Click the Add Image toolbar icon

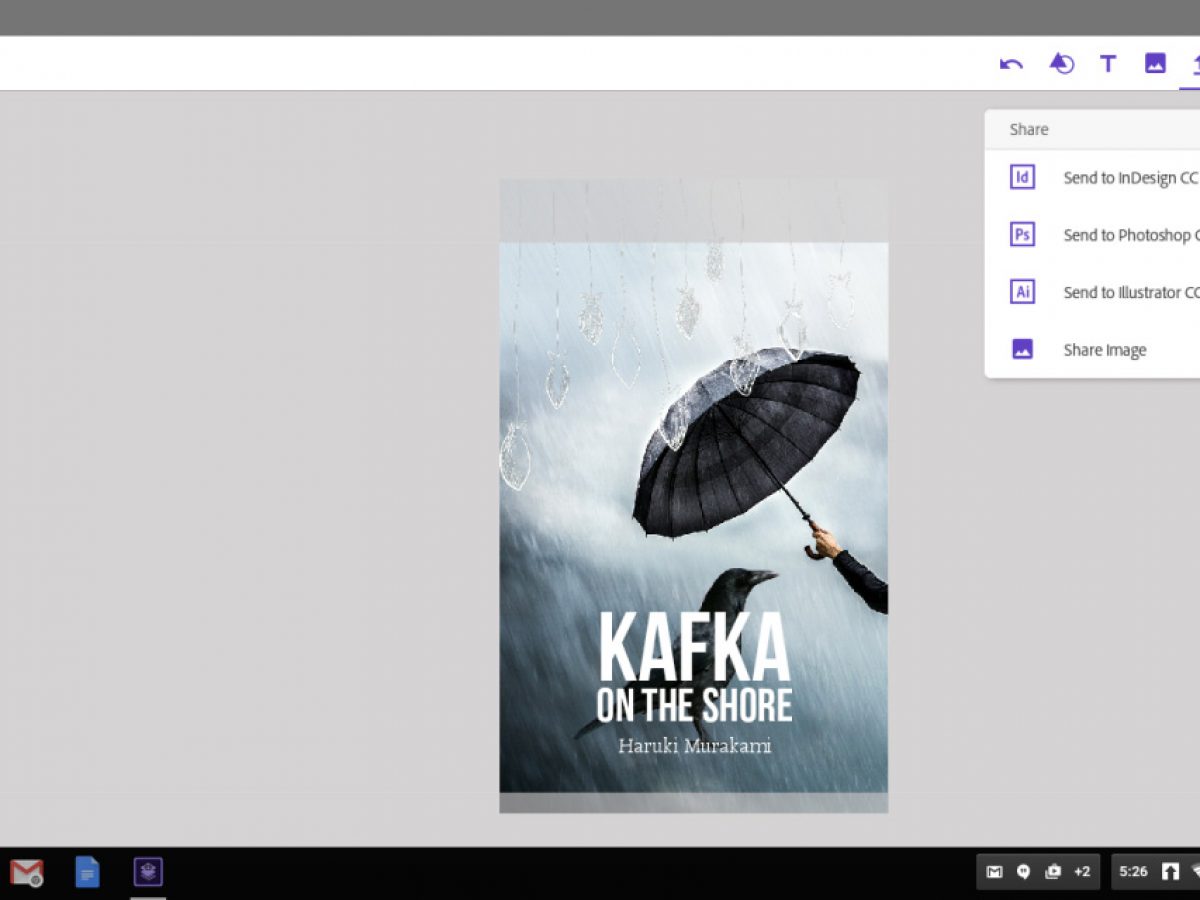pos(1155,64)
